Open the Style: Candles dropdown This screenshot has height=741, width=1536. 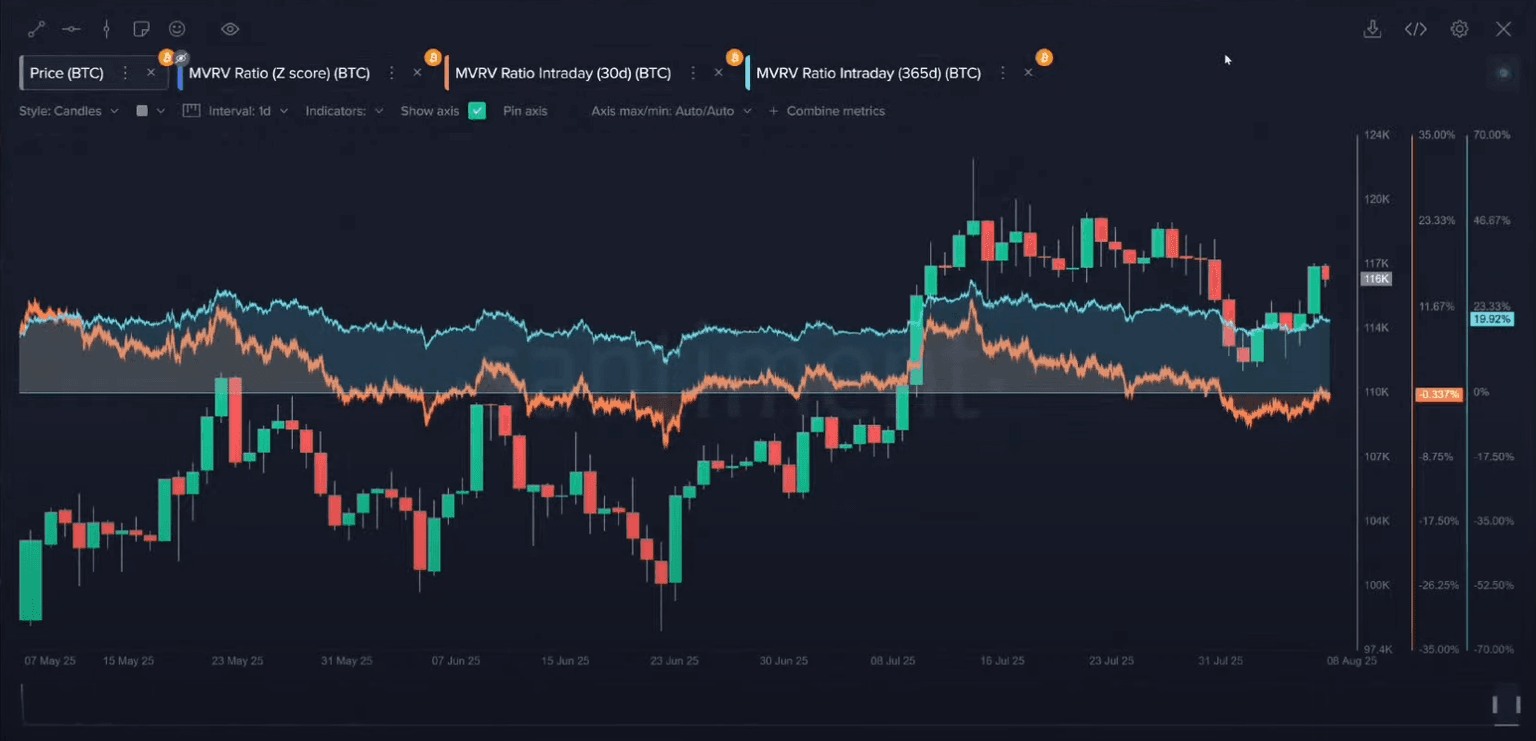(68, 111)
